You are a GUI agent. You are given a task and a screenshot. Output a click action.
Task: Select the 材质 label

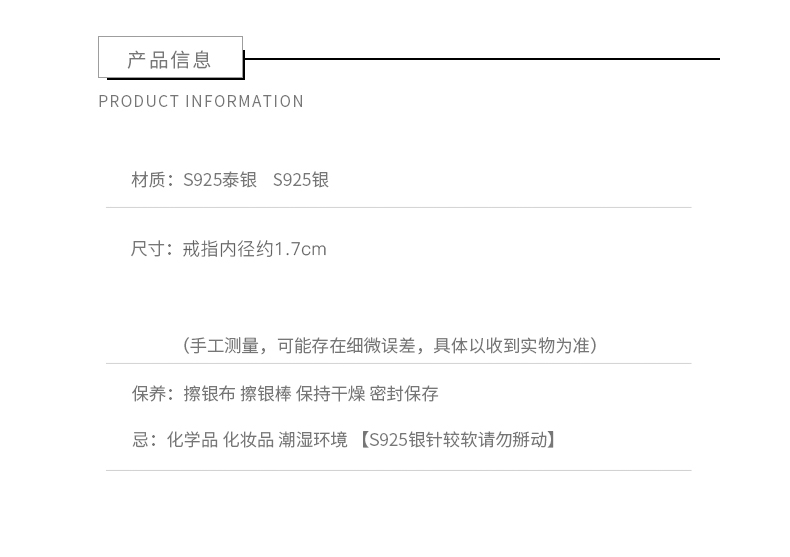tap(149, 180)
